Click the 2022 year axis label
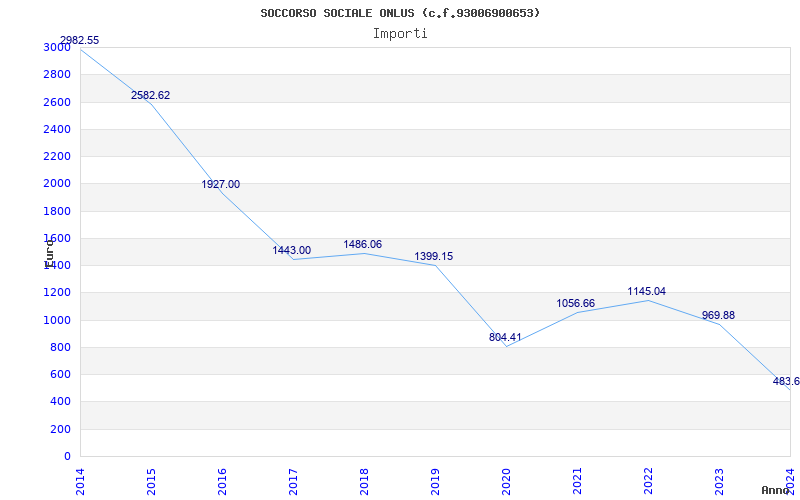 (x=648, y=480)
